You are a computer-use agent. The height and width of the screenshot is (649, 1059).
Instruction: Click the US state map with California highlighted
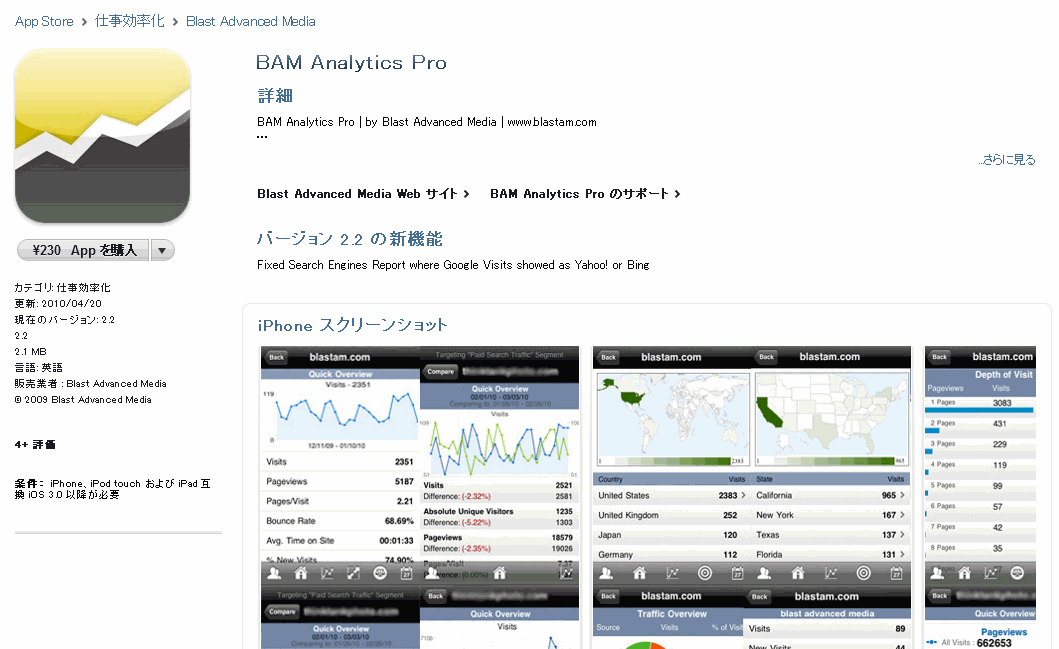click(x=831, y=419)
